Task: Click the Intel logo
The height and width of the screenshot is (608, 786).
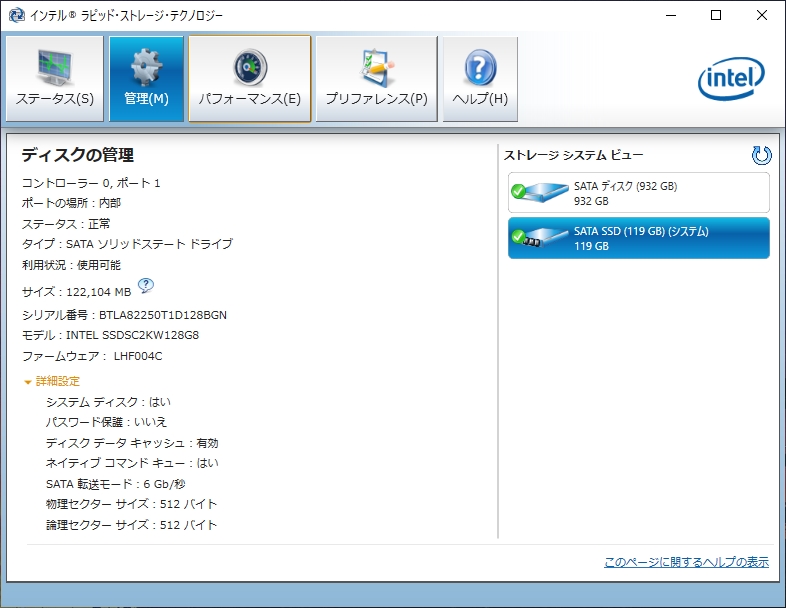Action: tap(731, 79)
